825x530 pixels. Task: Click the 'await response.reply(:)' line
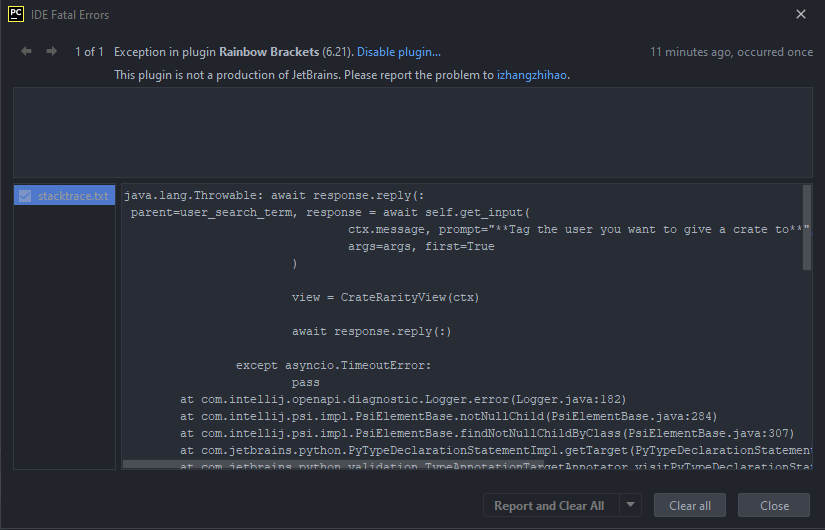pos(371,332)
